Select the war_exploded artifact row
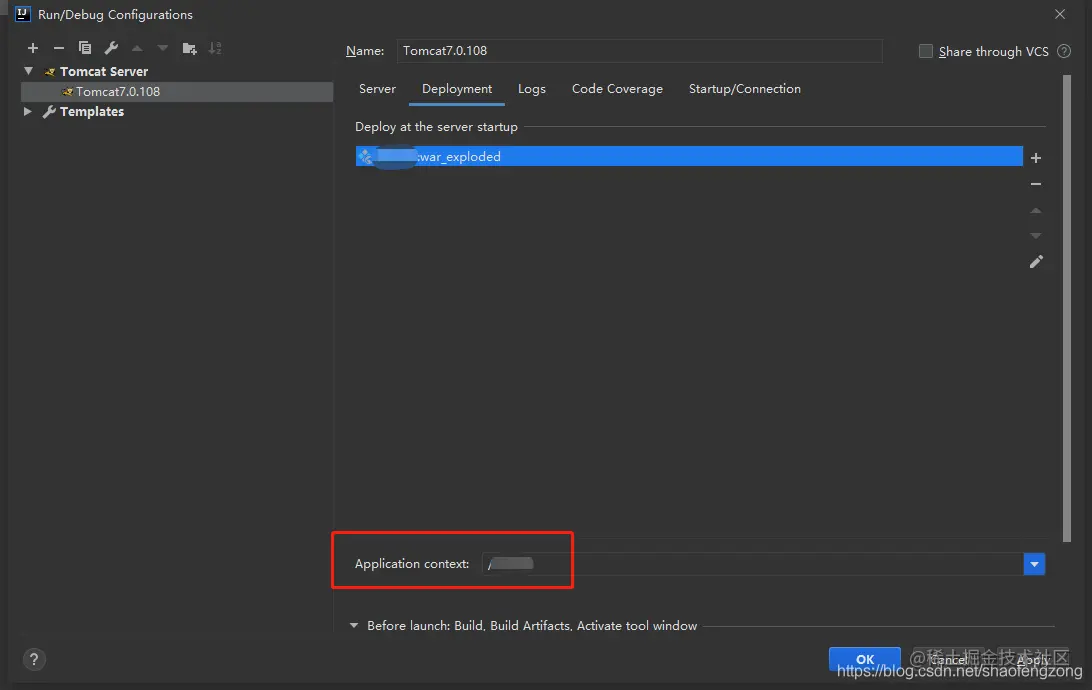The image size is (1092, 690). (689, 156)
